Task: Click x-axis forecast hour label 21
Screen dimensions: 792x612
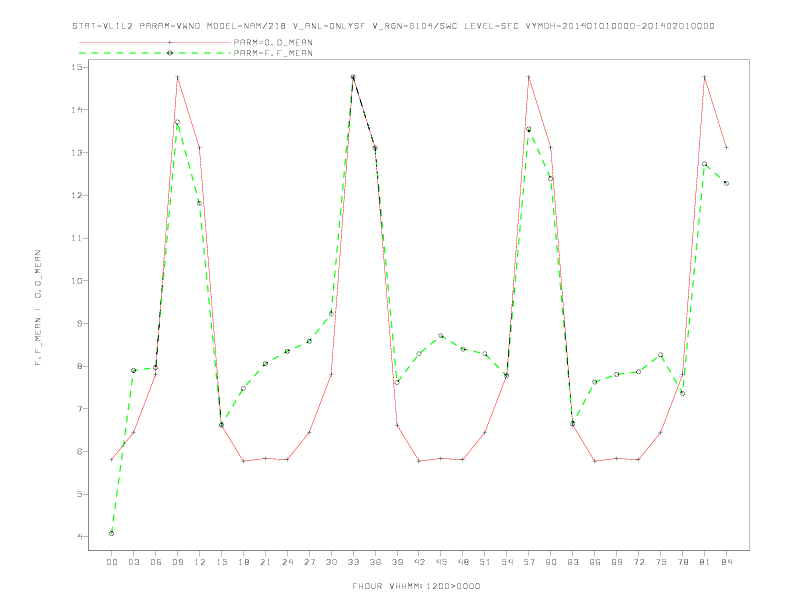Action: [x=265, y=562]
